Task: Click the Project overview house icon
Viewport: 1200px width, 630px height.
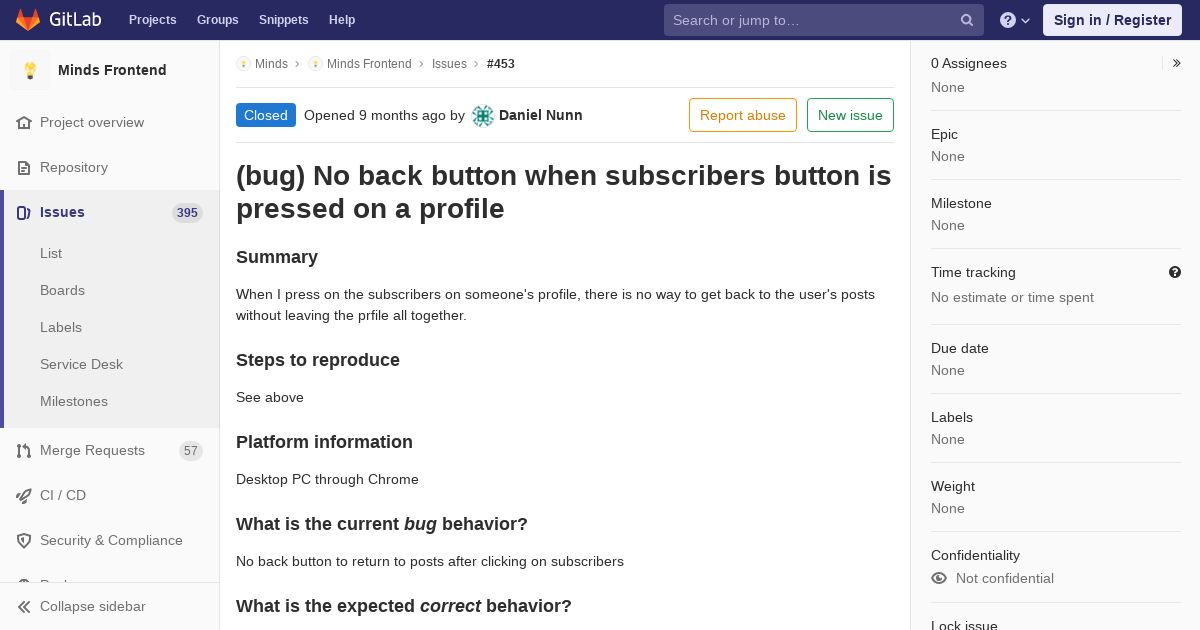Action: (24, 123)
